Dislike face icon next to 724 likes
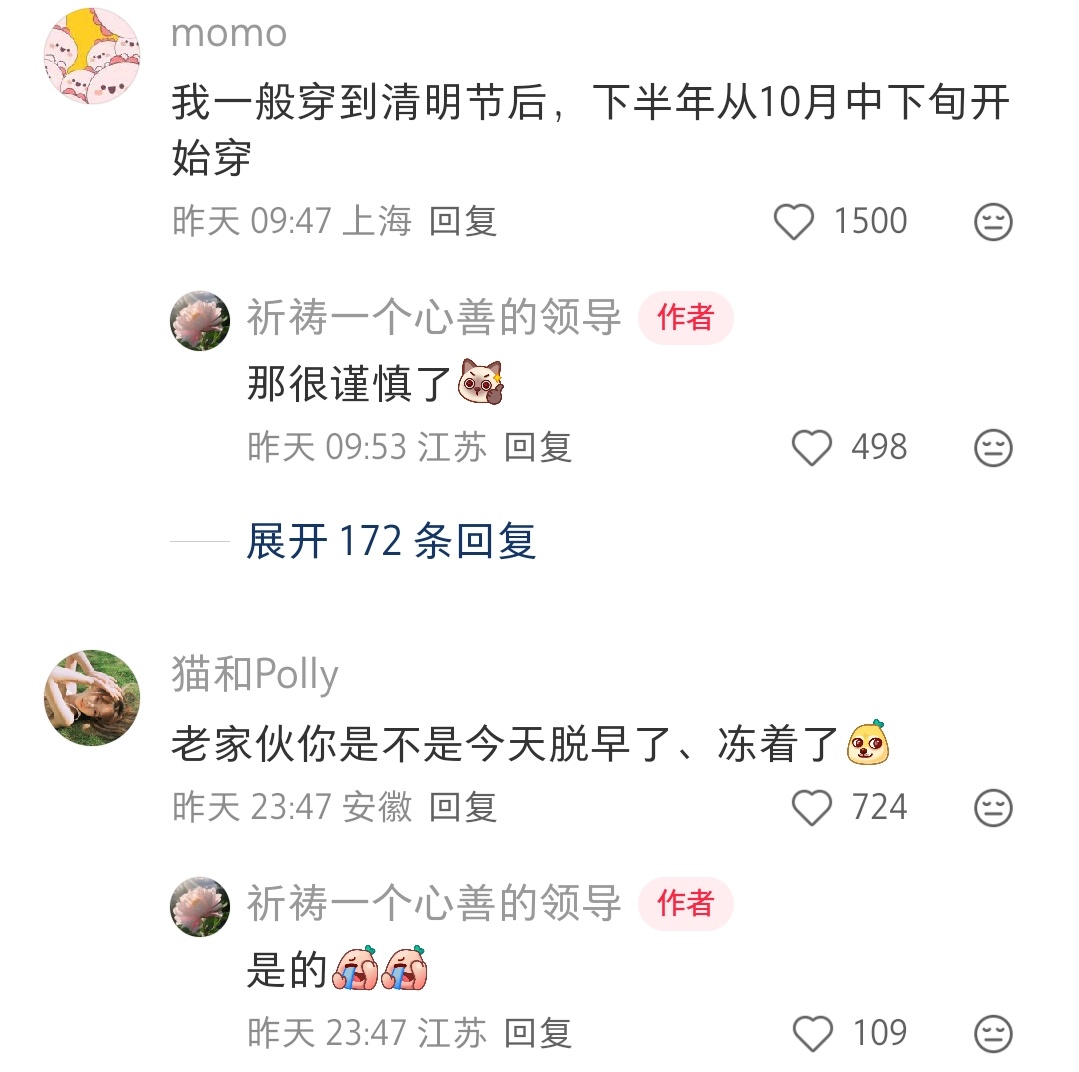This screenshot has width=1079, height=1072. [993, 807]
